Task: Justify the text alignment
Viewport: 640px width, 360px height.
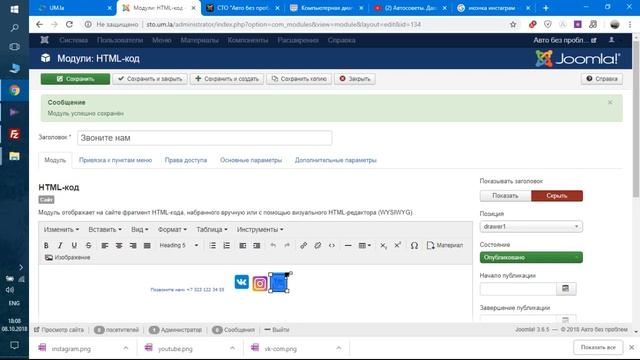Action: click(147, 245)
